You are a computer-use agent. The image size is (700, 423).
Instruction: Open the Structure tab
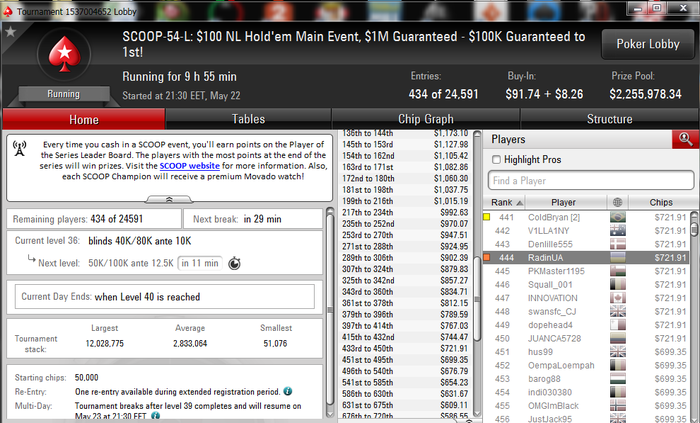click(x=609, y=120)
